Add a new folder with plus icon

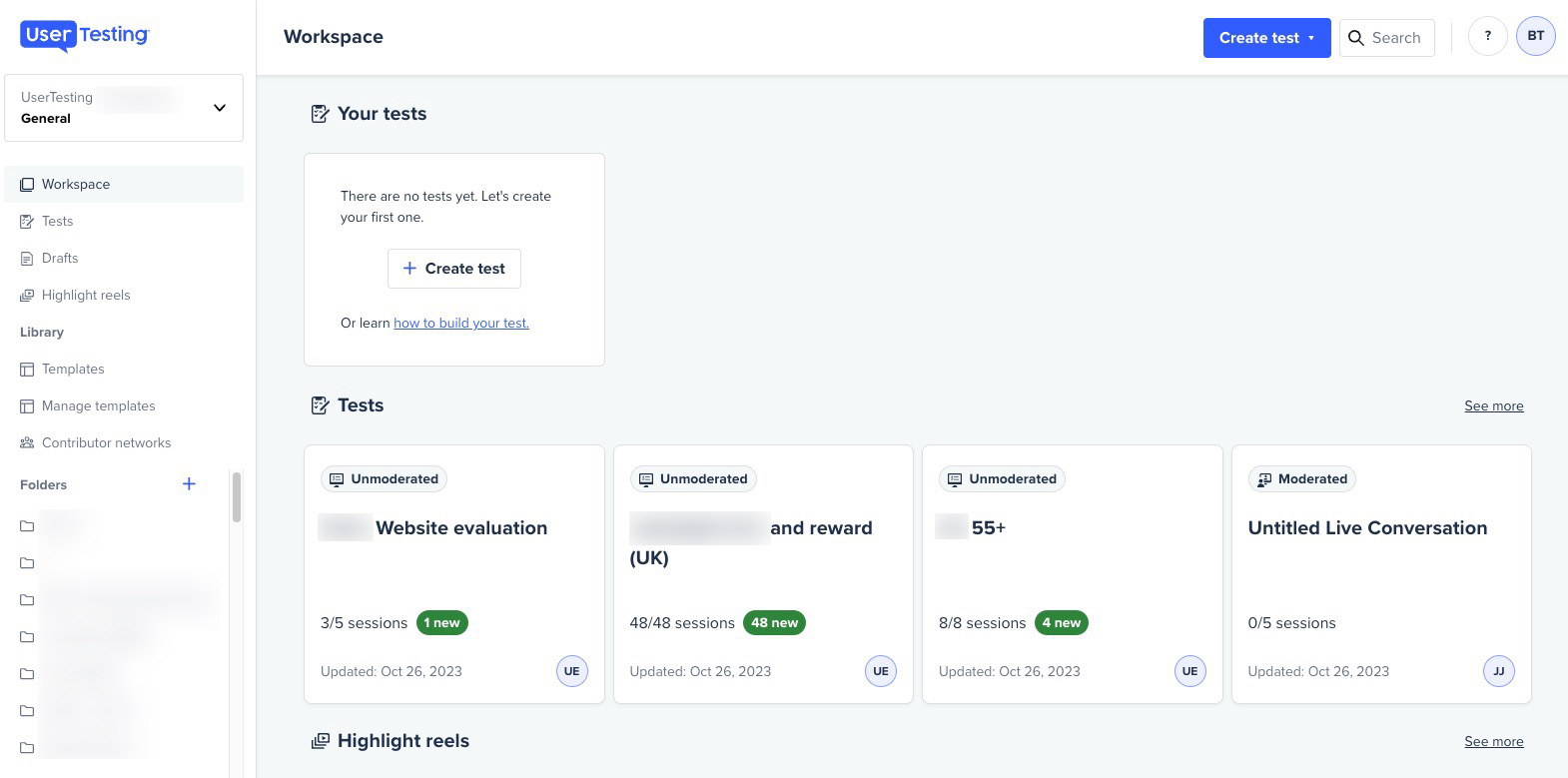189,484
